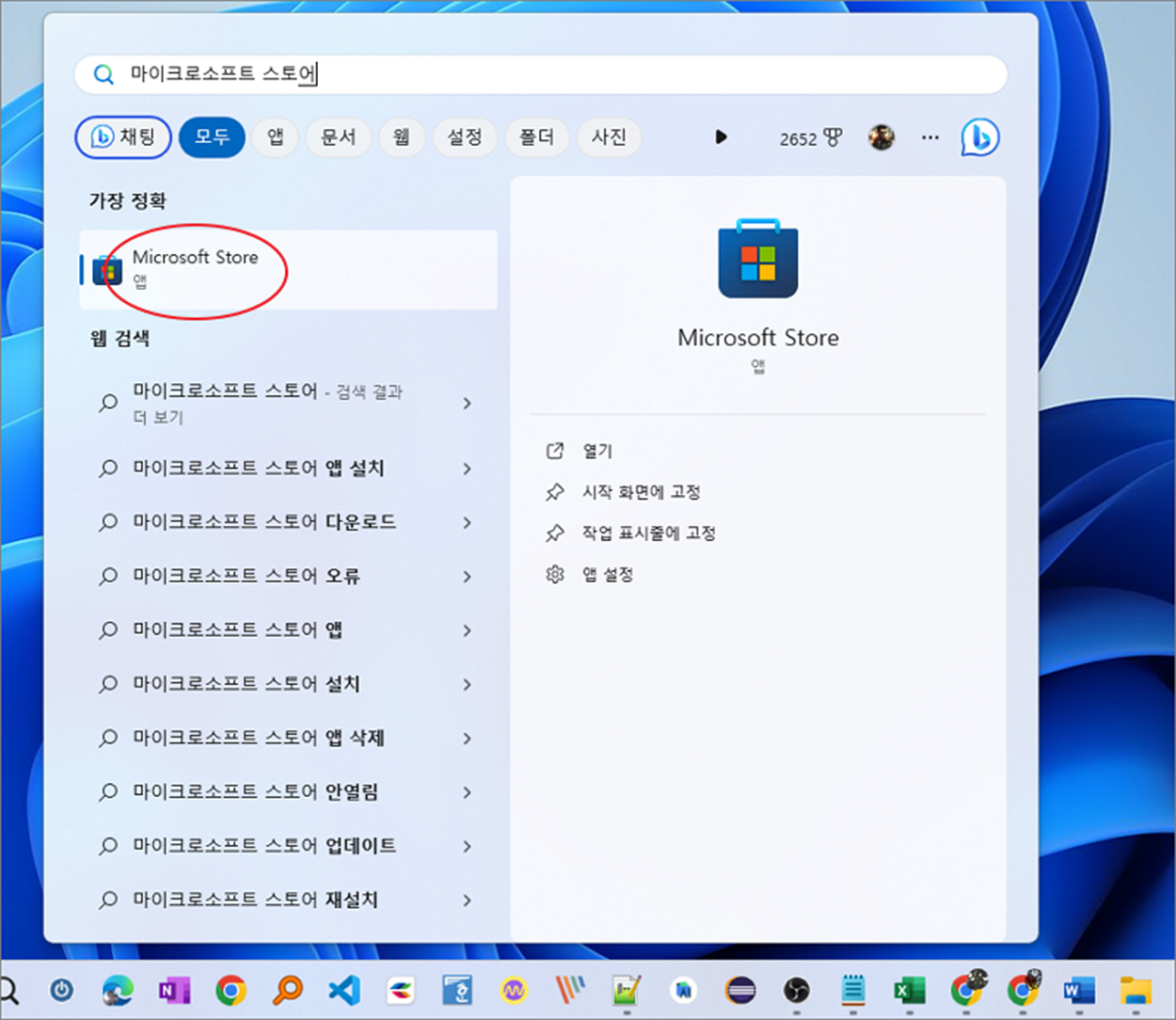Expand the '마이크로소프트 스토어 앱' chevron
1176x1020 pixels.
pos(467,630)
